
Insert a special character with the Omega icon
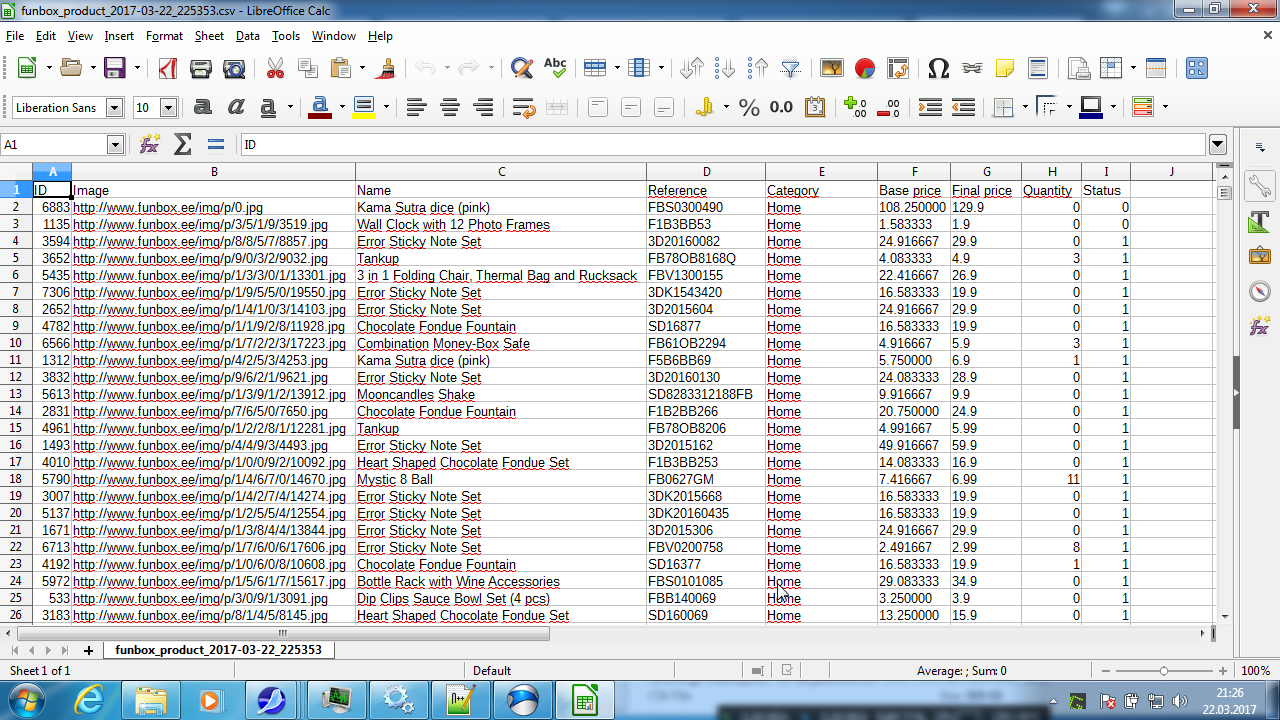[x=938, y=68]
